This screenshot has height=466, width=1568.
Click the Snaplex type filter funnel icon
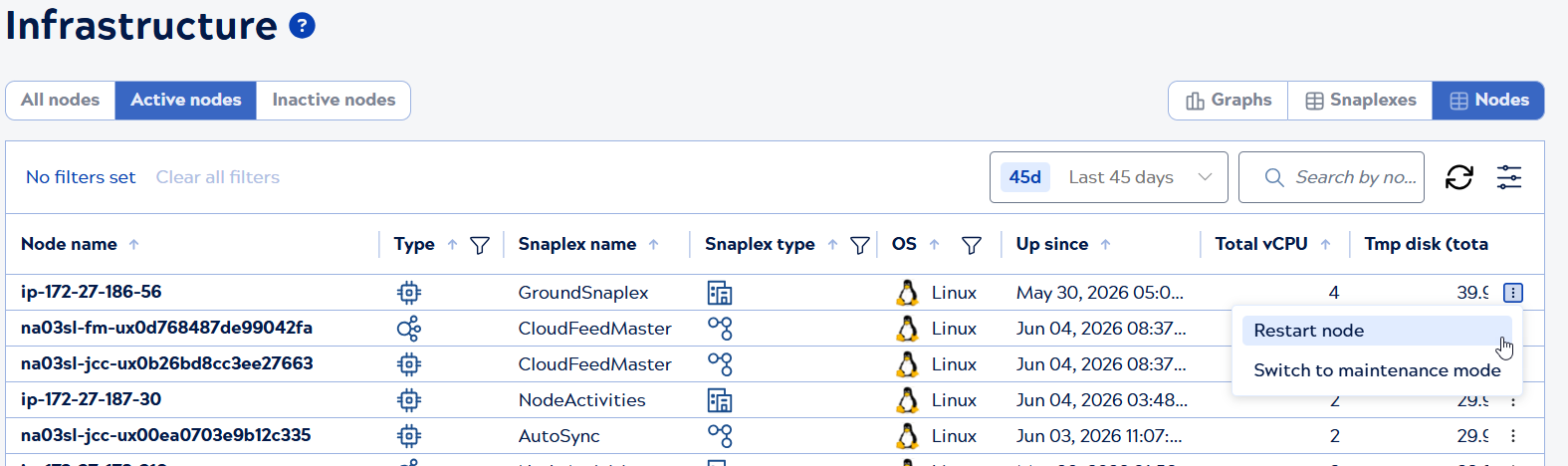pyautogui.click(x=860, y=245)
